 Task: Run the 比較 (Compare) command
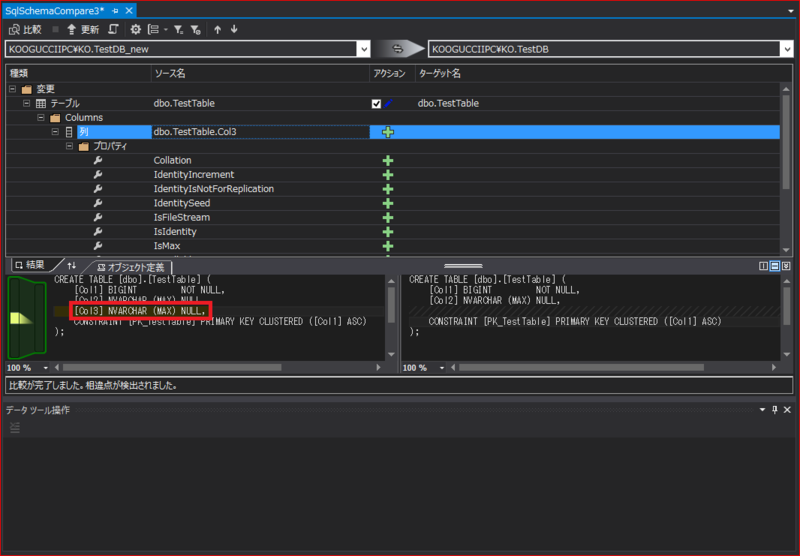[26, 30]
